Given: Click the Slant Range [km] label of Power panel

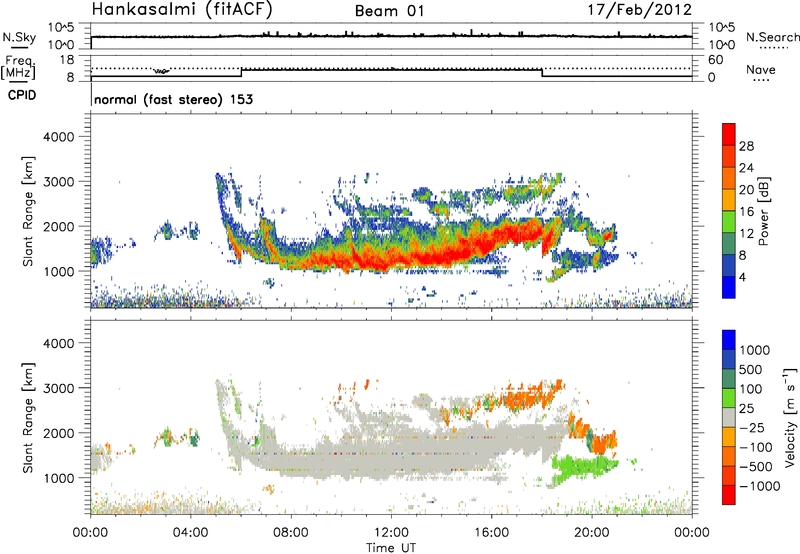Looking at the screenshot, I should 28,212.
